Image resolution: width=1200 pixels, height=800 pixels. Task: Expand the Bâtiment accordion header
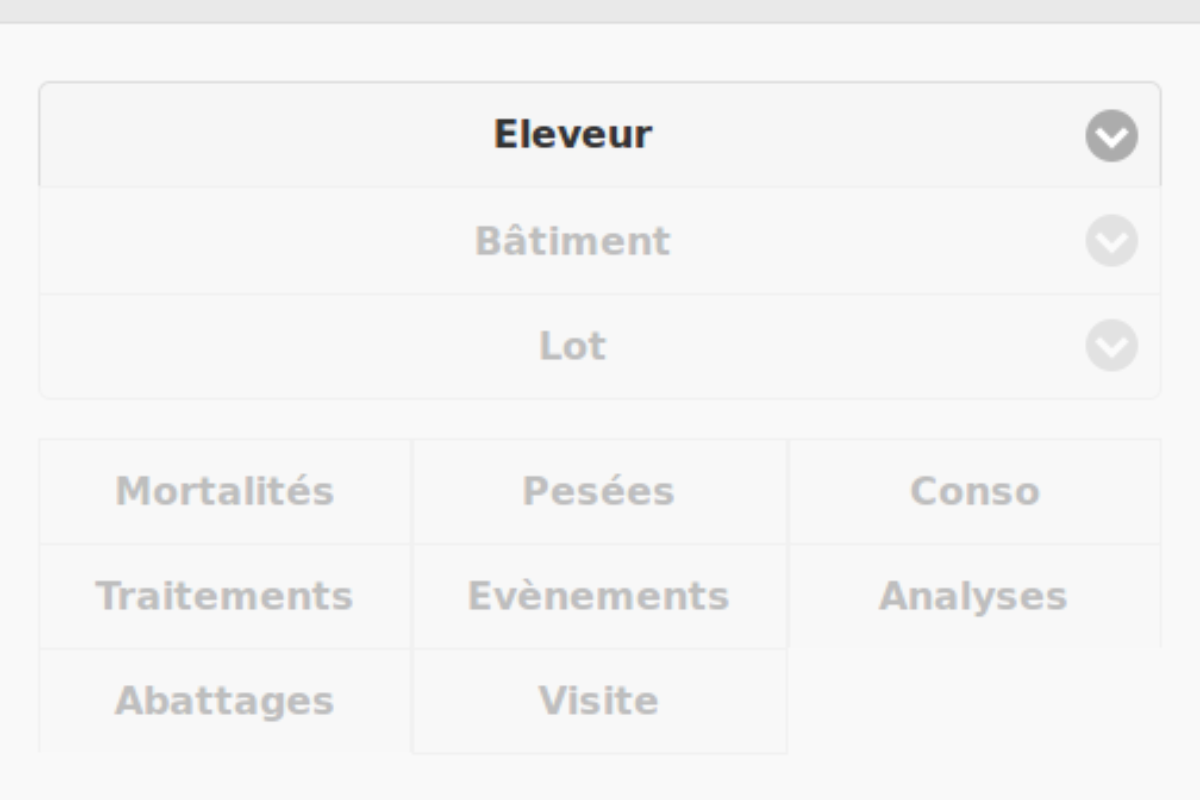600,241
